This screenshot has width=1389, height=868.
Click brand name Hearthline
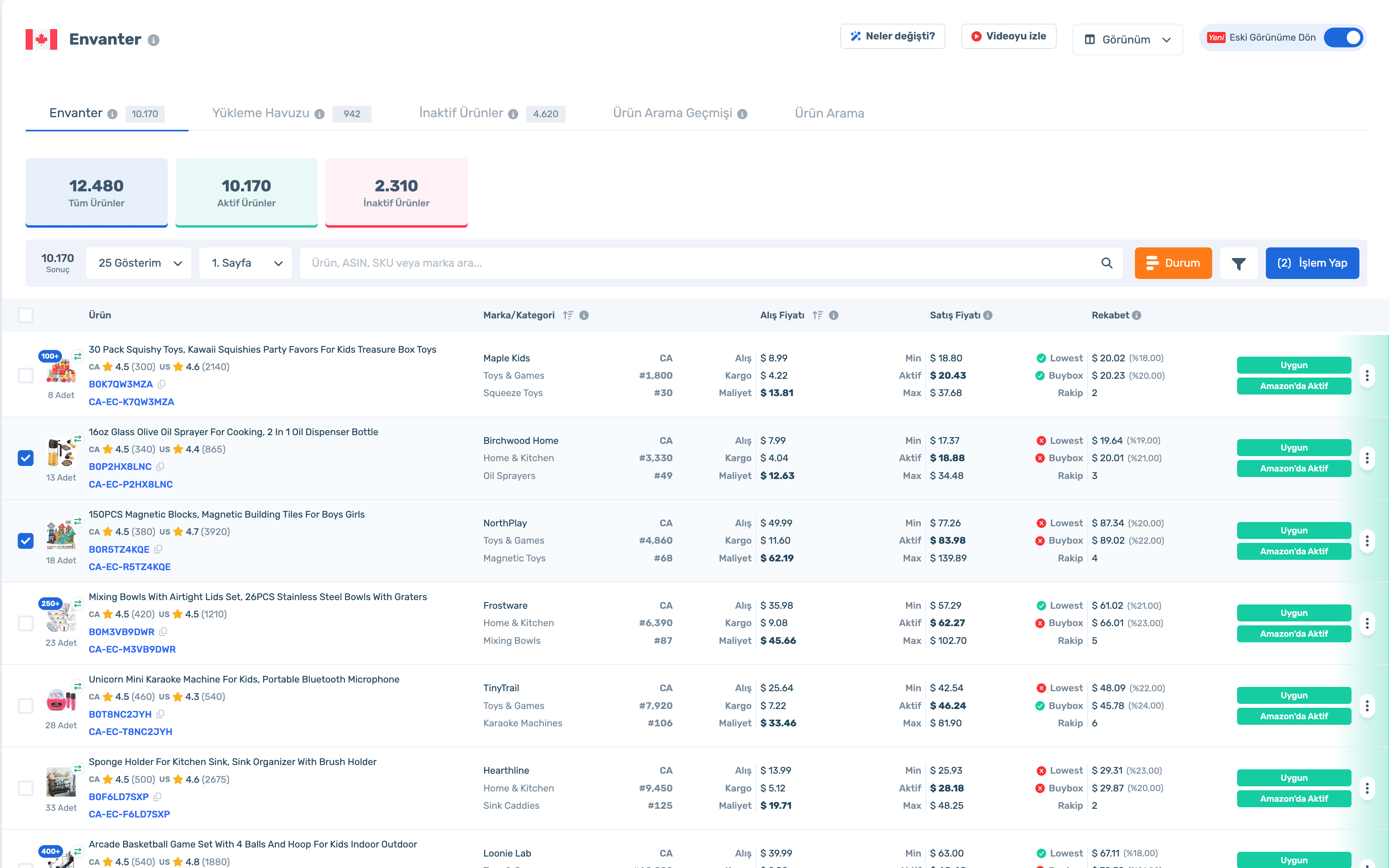point(506,771)
